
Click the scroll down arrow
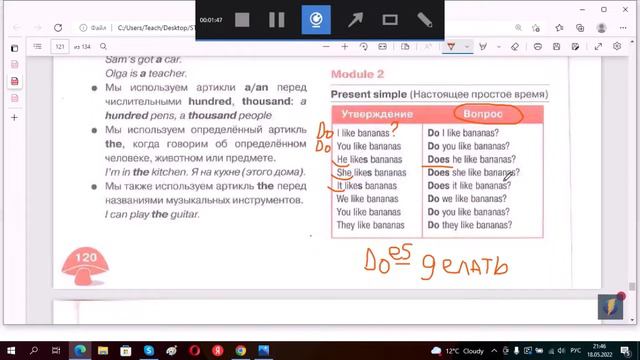632,320
